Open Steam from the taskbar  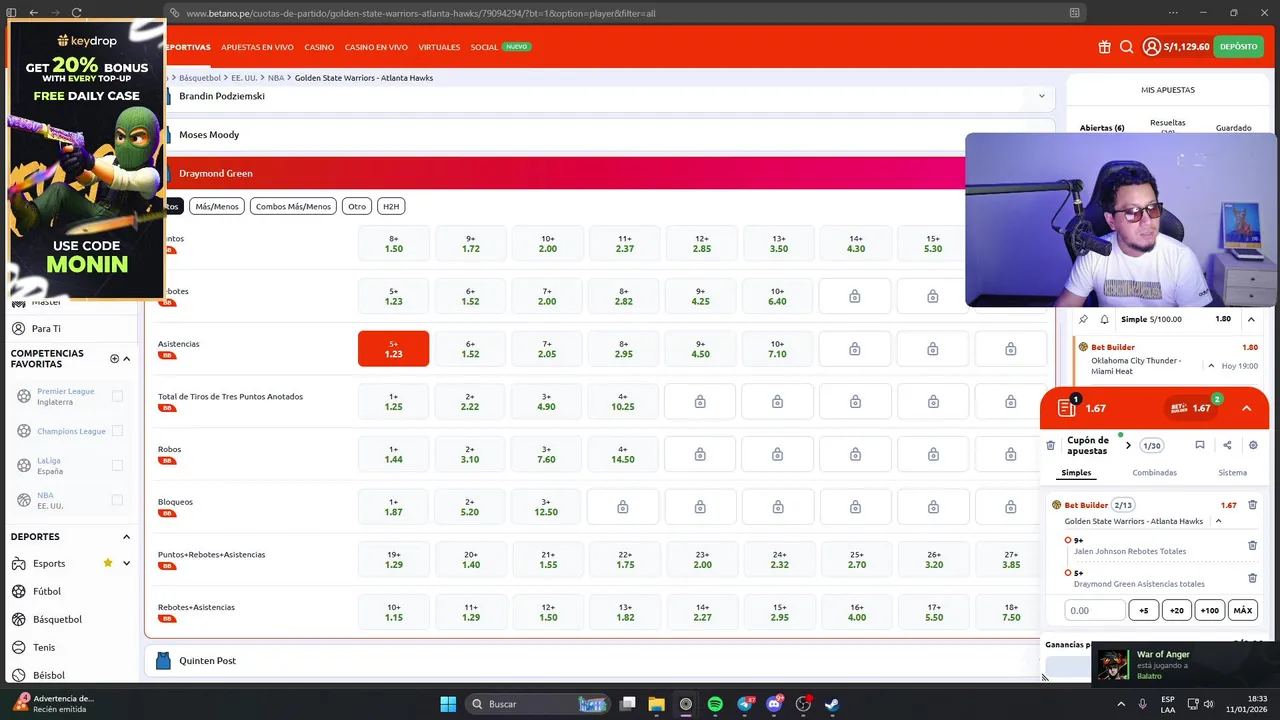[831, 704]
